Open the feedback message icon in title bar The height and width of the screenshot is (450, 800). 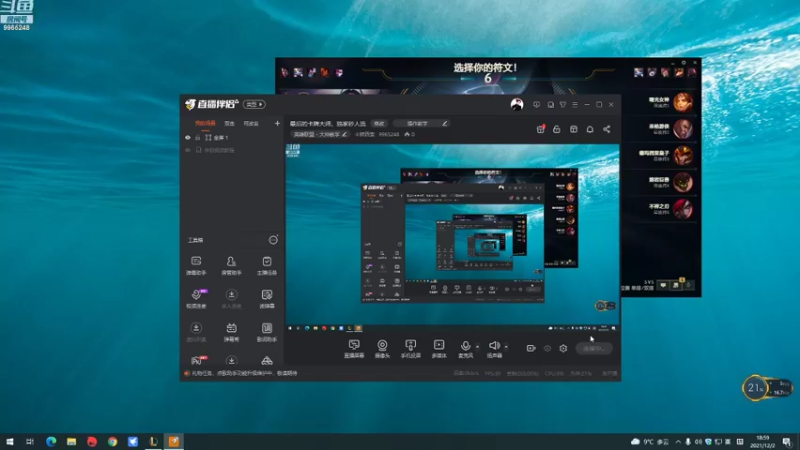pyautogui.click(x=536, y=105)
